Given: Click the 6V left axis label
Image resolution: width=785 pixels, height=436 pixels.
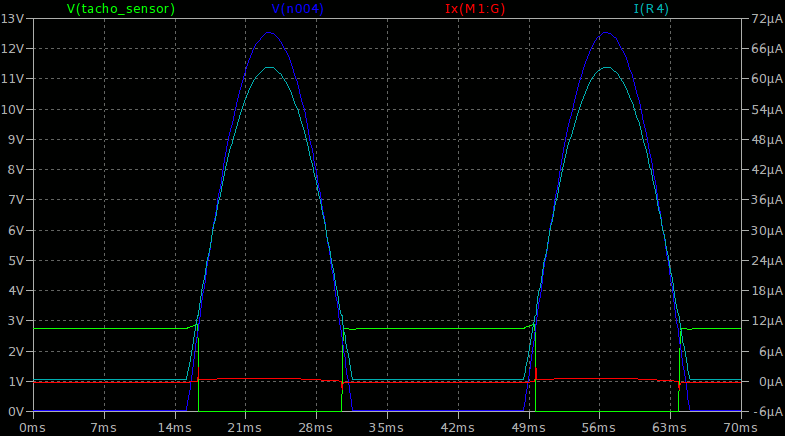Looking at the screenshot, I should [x=16, y=231].
